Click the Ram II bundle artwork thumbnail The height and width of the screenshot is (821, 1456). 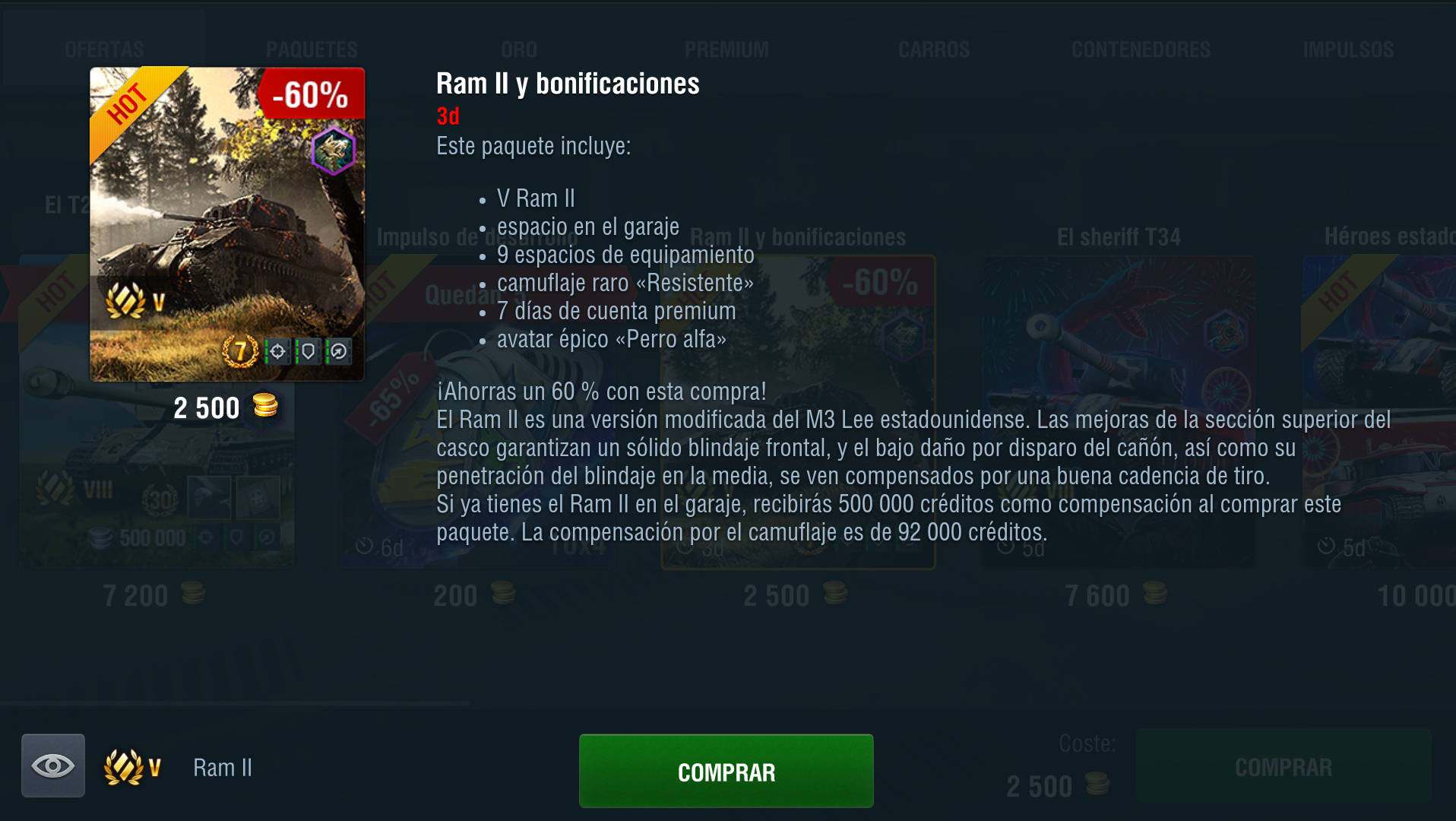coord(227,224)
